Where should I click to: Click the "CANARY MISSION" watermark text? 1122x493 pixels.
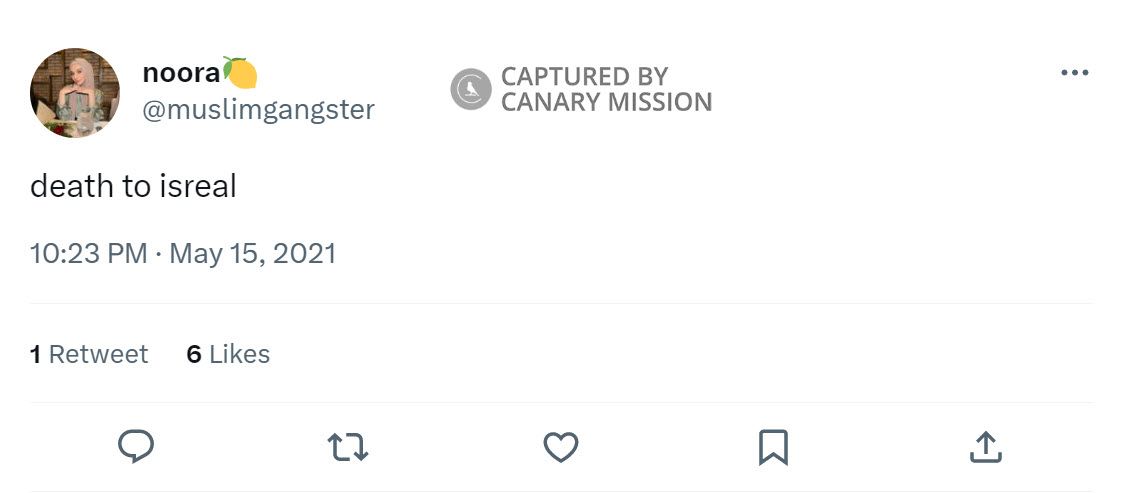pyautogui.click(x=606, y=102)
